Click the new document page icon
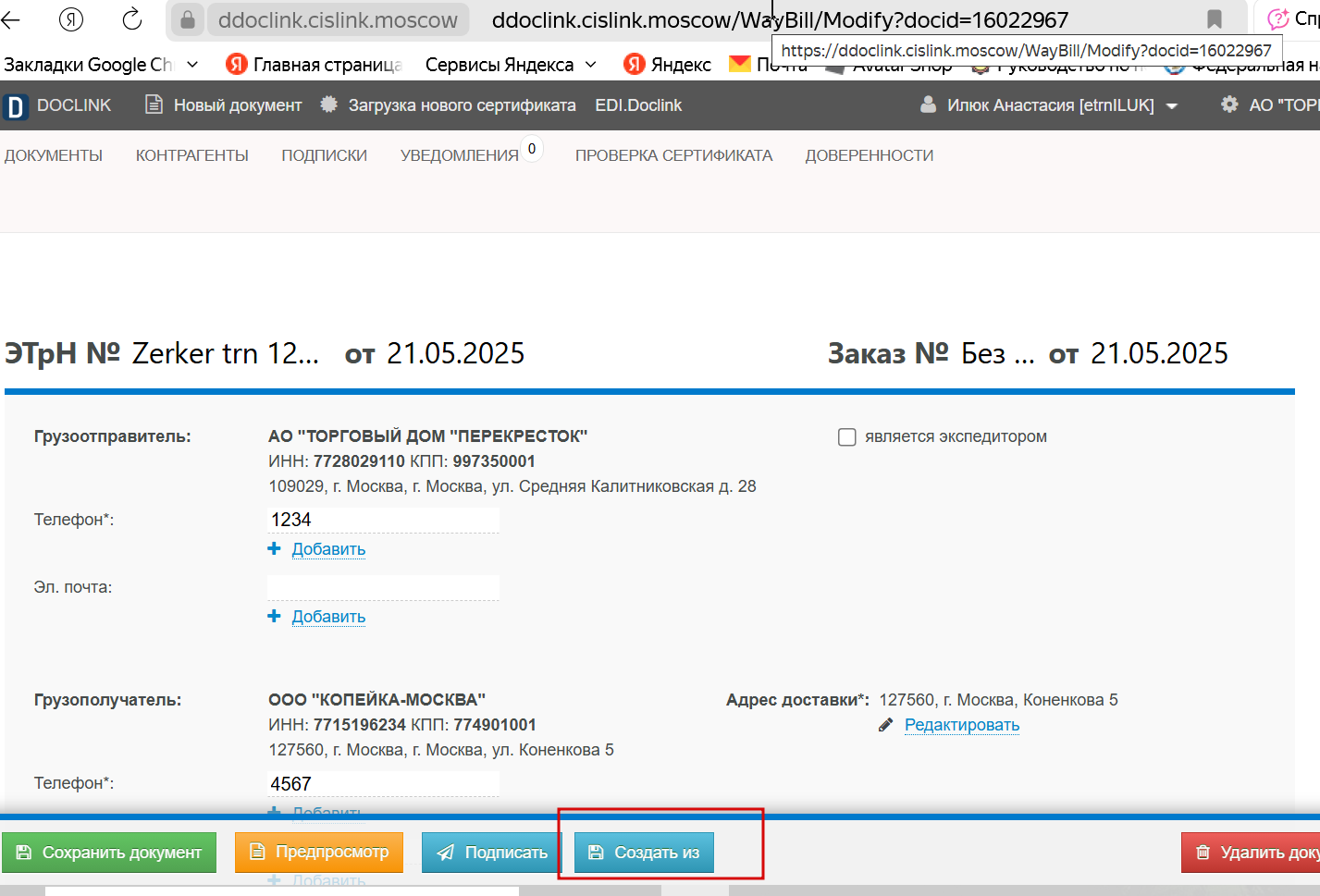The width and height of the screenshot is (1320, 896). point(154,104)
